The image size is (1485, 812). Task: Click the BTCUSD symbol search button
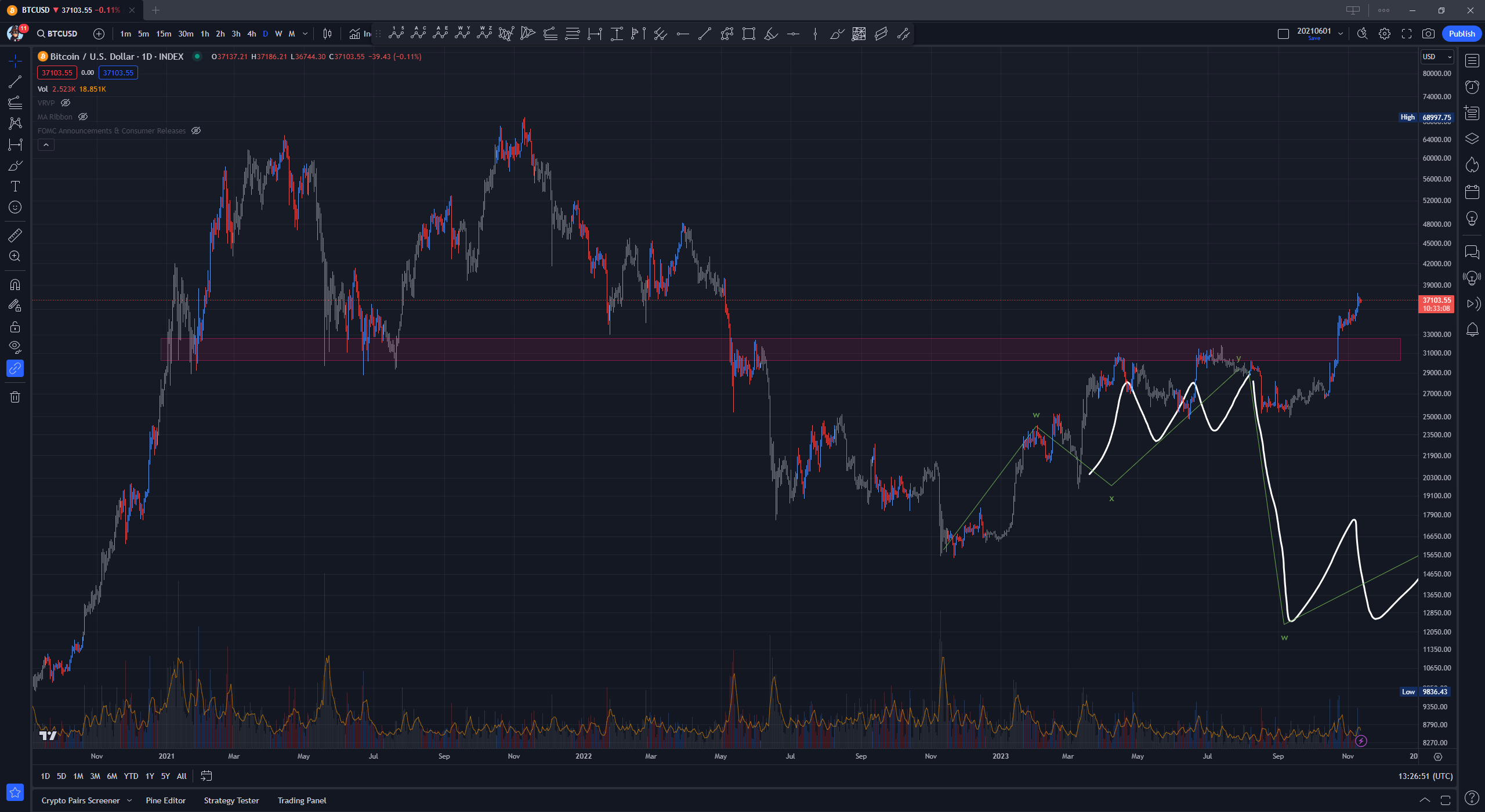[57, 34]
